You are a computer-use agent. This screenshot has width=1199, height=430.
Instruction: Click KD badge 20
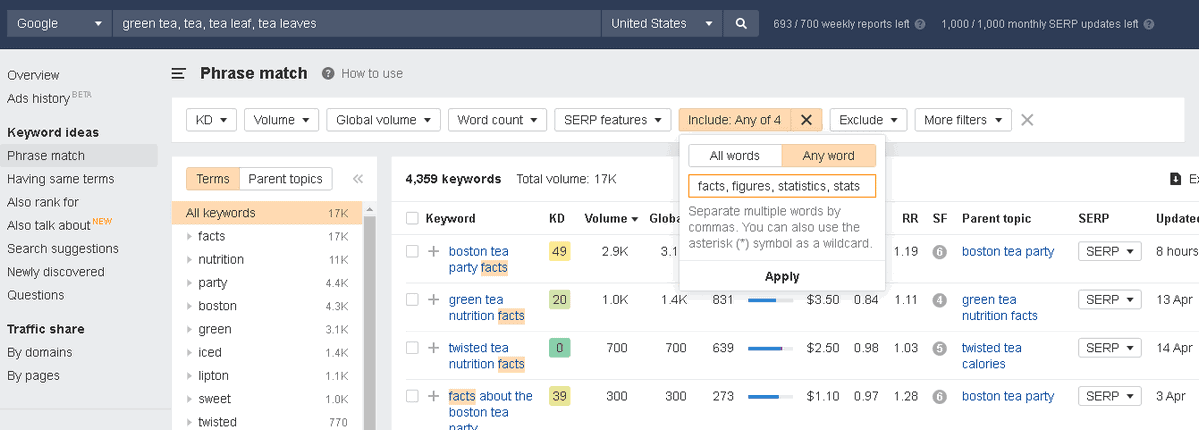(560, 300)
